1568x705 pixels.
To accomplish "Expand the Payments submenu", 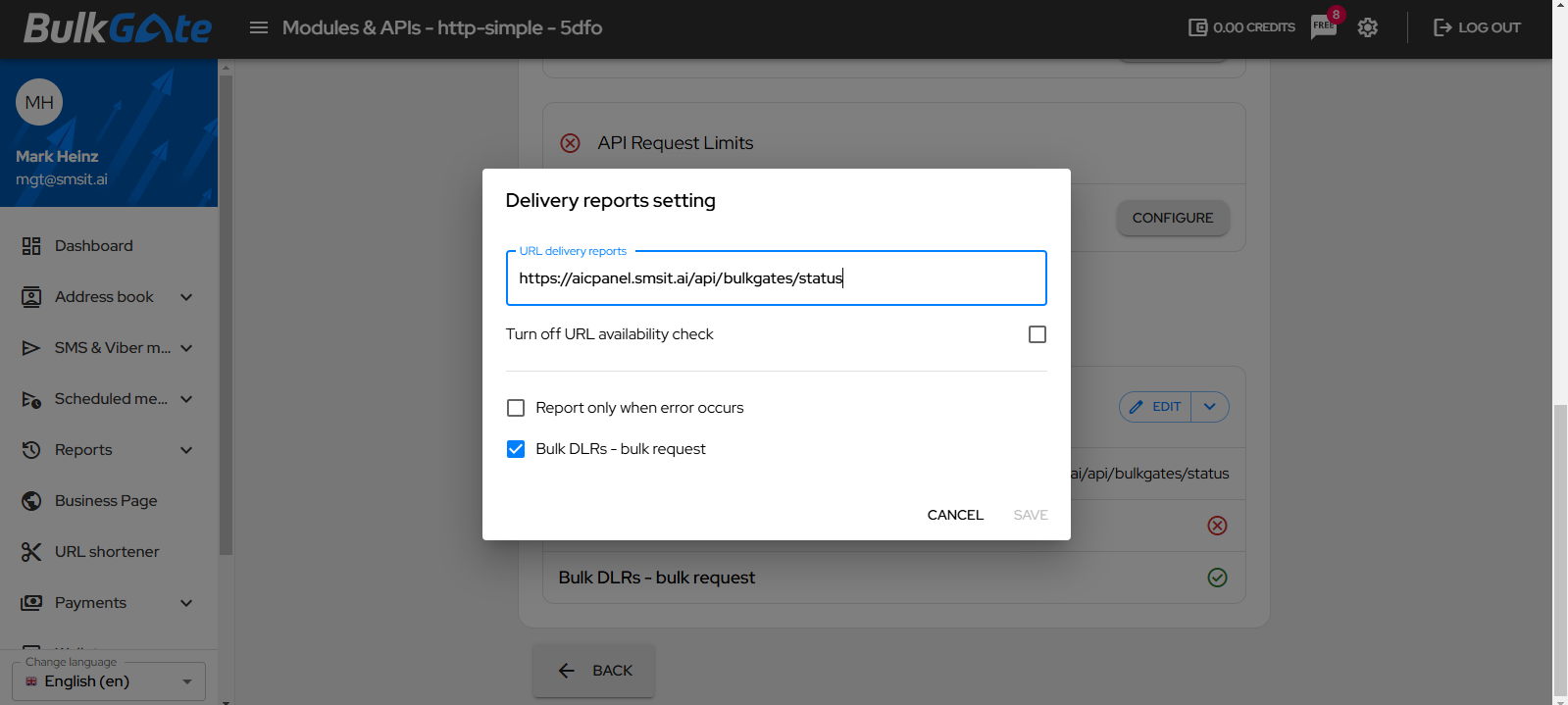I will [x=186, y=603].
